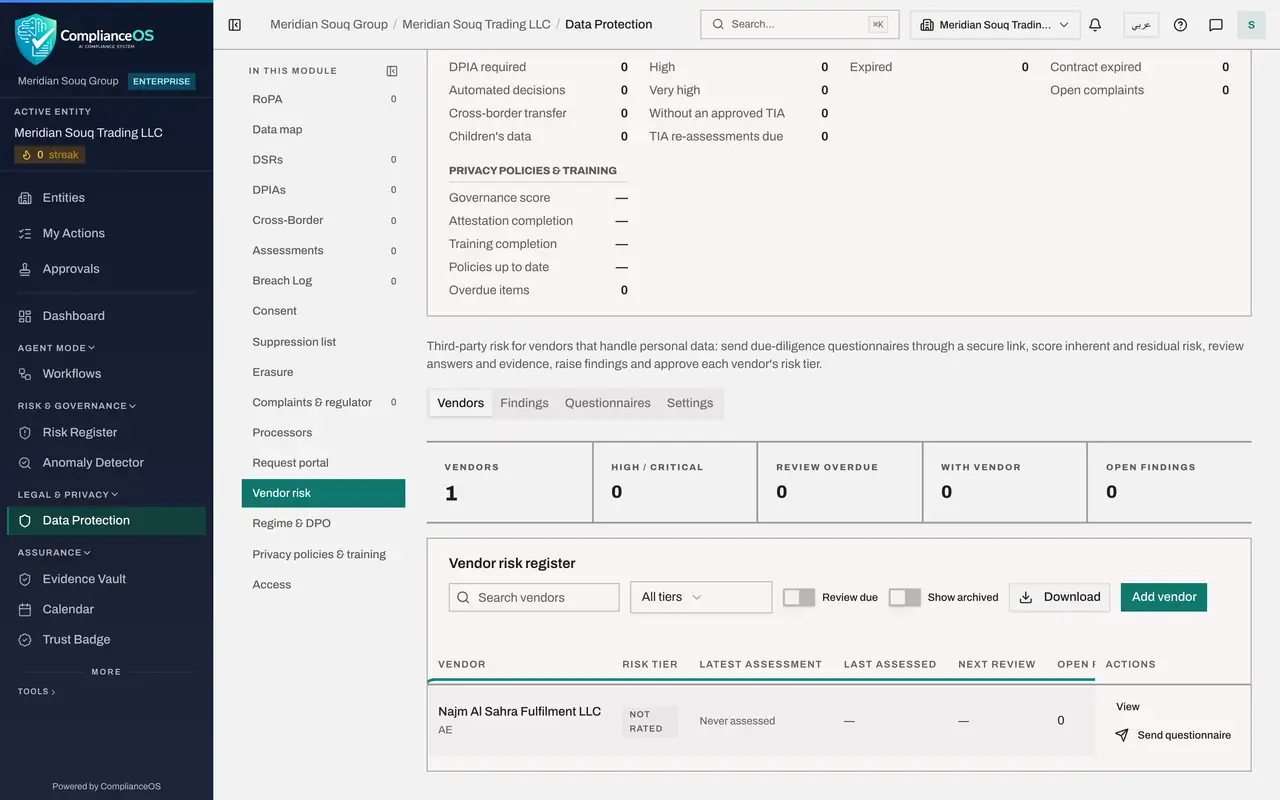
Task: View the Najm Al Sahra Fulfilment vendor
Action: pos(1128,707)
